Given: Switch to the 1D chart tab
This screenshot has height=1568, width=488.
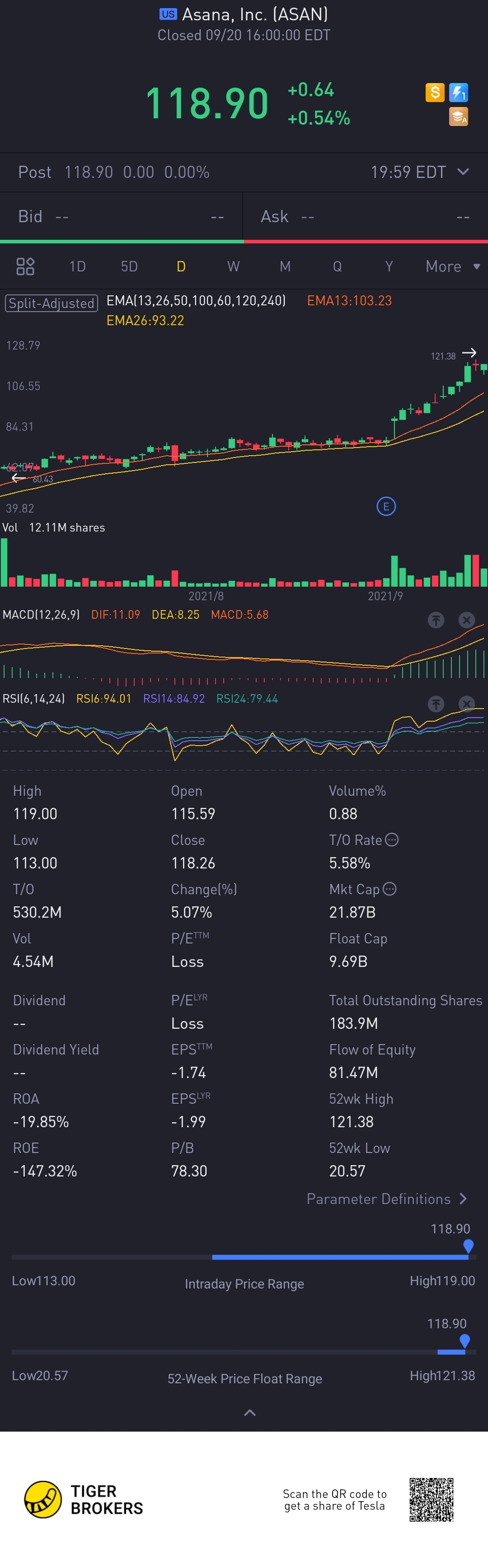Looking at the screenshot, I should coord(77,266).
